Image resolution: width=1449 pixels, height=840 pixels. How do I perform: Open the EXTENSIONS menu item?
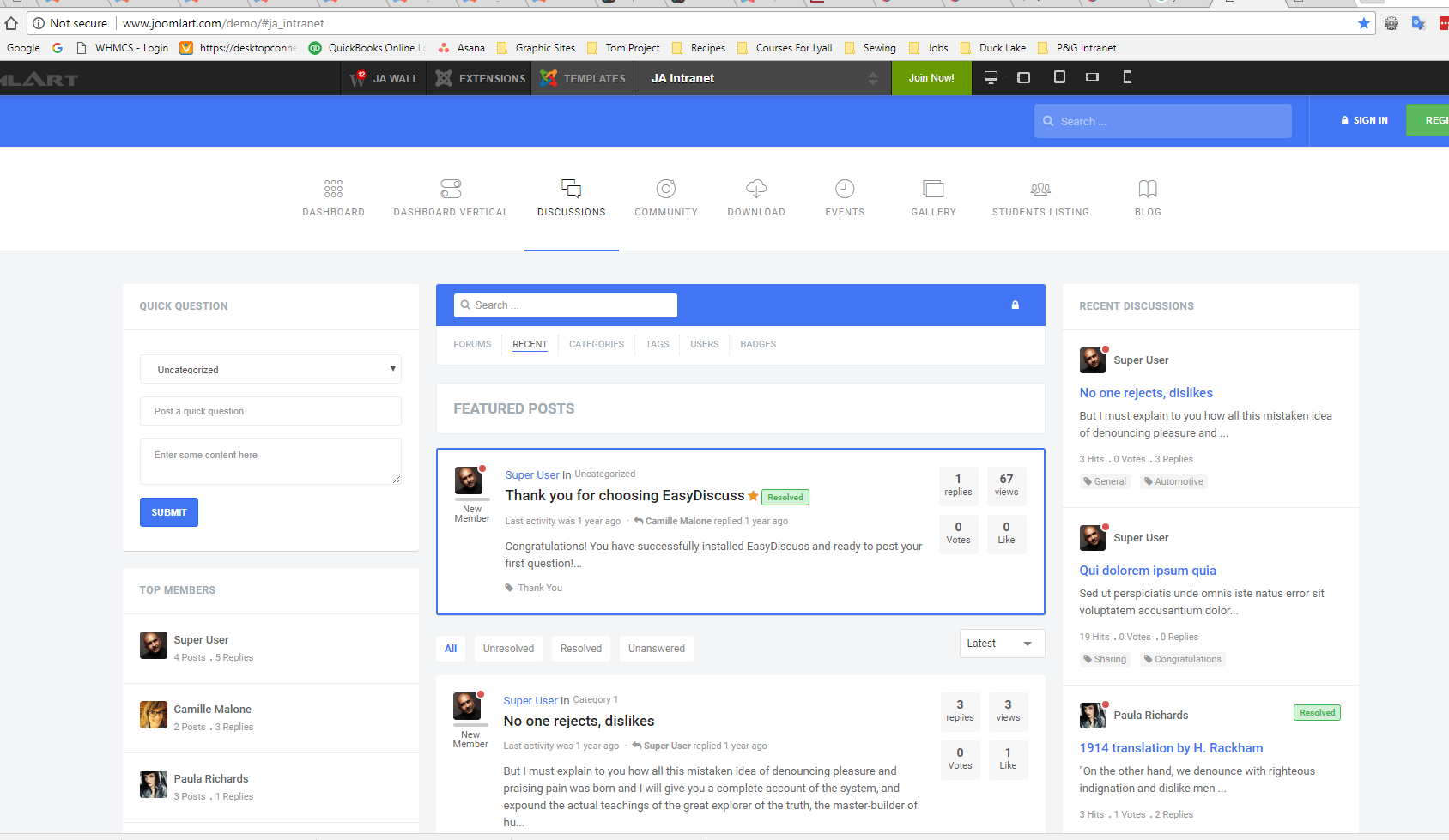coord(480,78)
